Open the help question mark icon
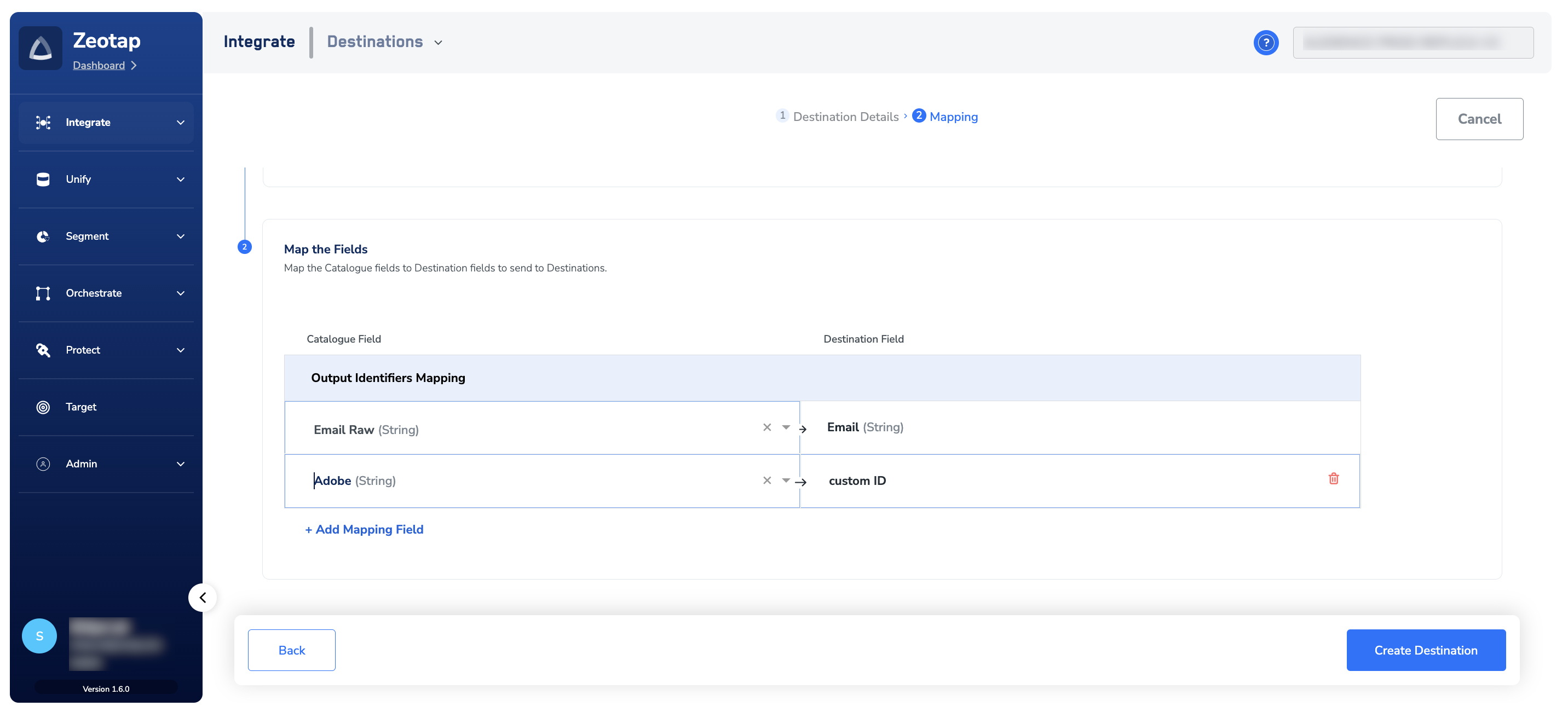 pyautogui.click(x=1265, y=43)
